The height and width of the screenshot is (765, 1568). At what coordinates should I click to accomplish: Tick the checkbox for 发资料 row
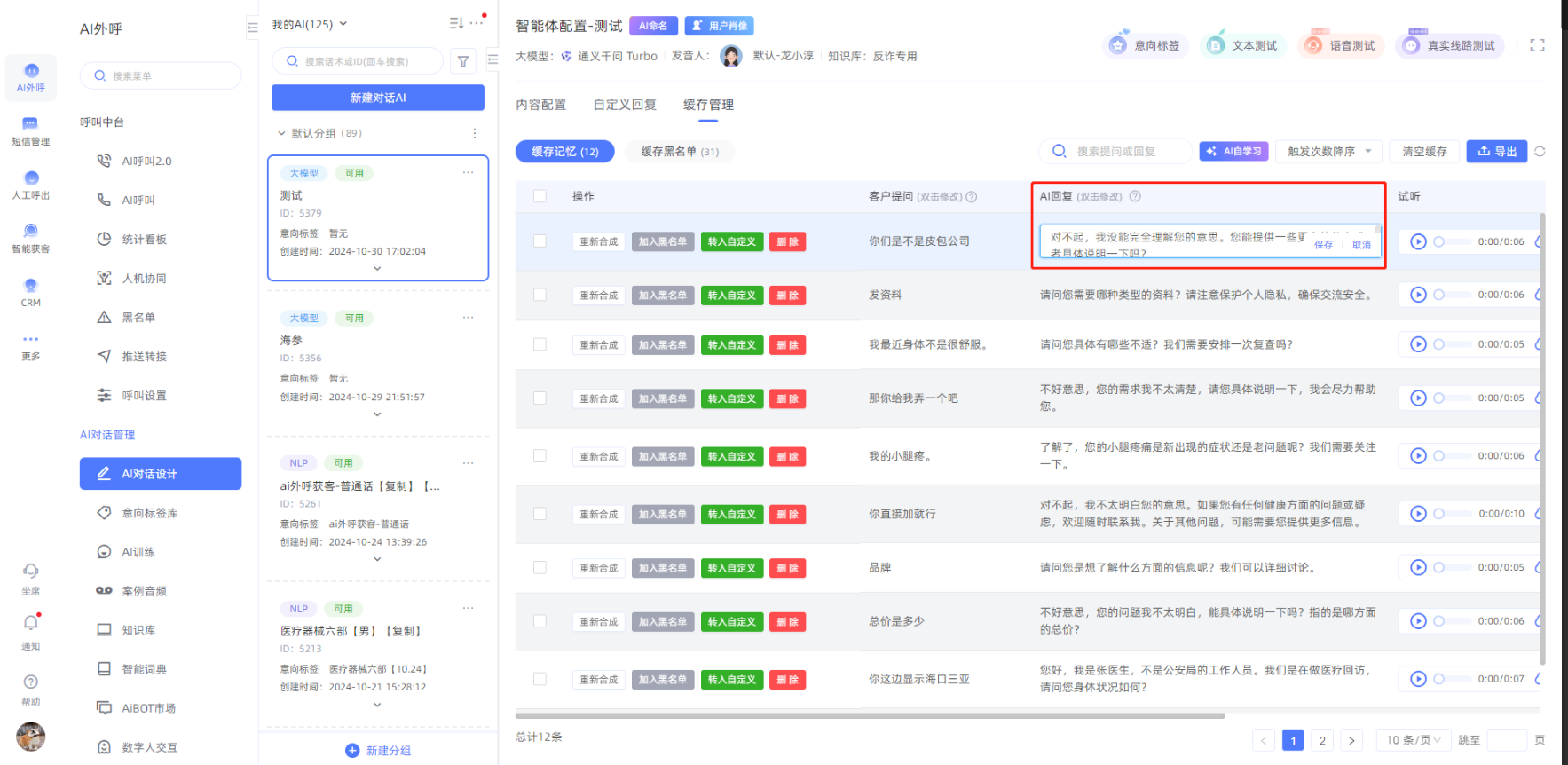[540, 295]
